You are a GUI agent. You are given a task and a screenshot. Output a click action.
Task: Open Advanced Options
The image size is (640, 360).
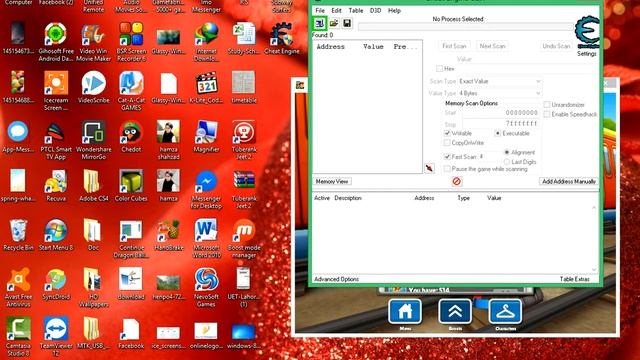click(336, 279)
